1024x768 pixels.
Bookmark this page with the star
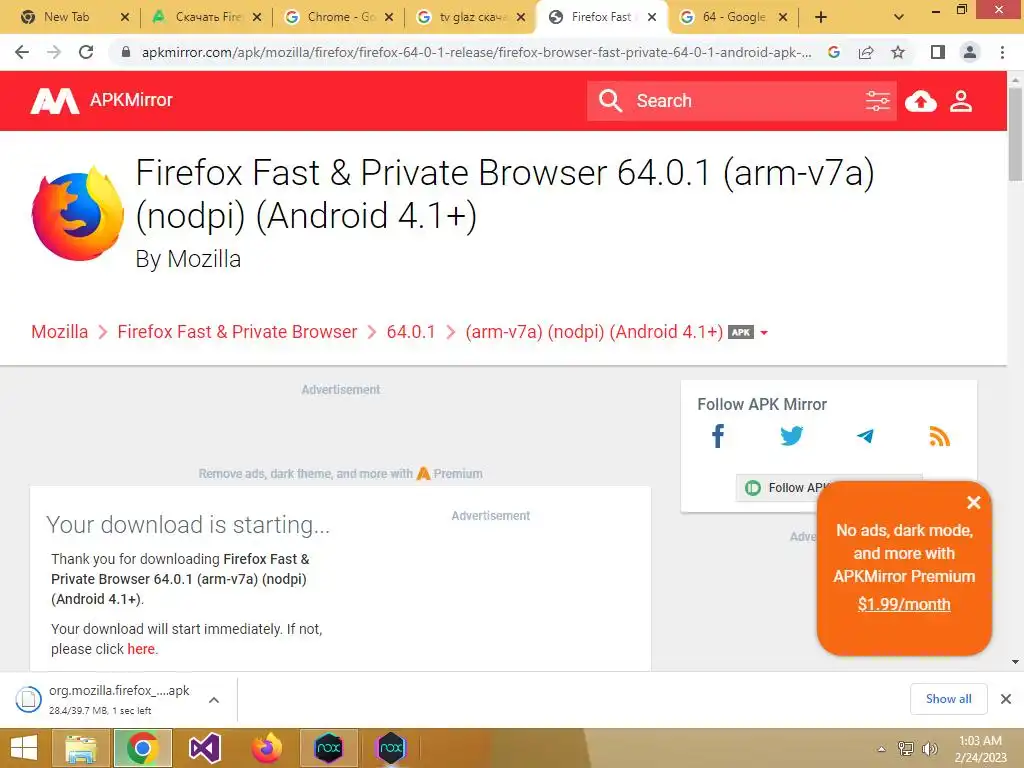tap(898, 52)
